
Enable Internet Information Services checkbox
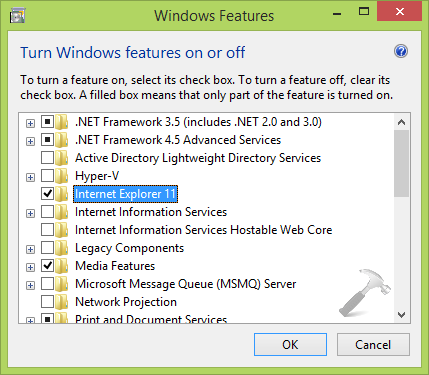click(47, 212)
